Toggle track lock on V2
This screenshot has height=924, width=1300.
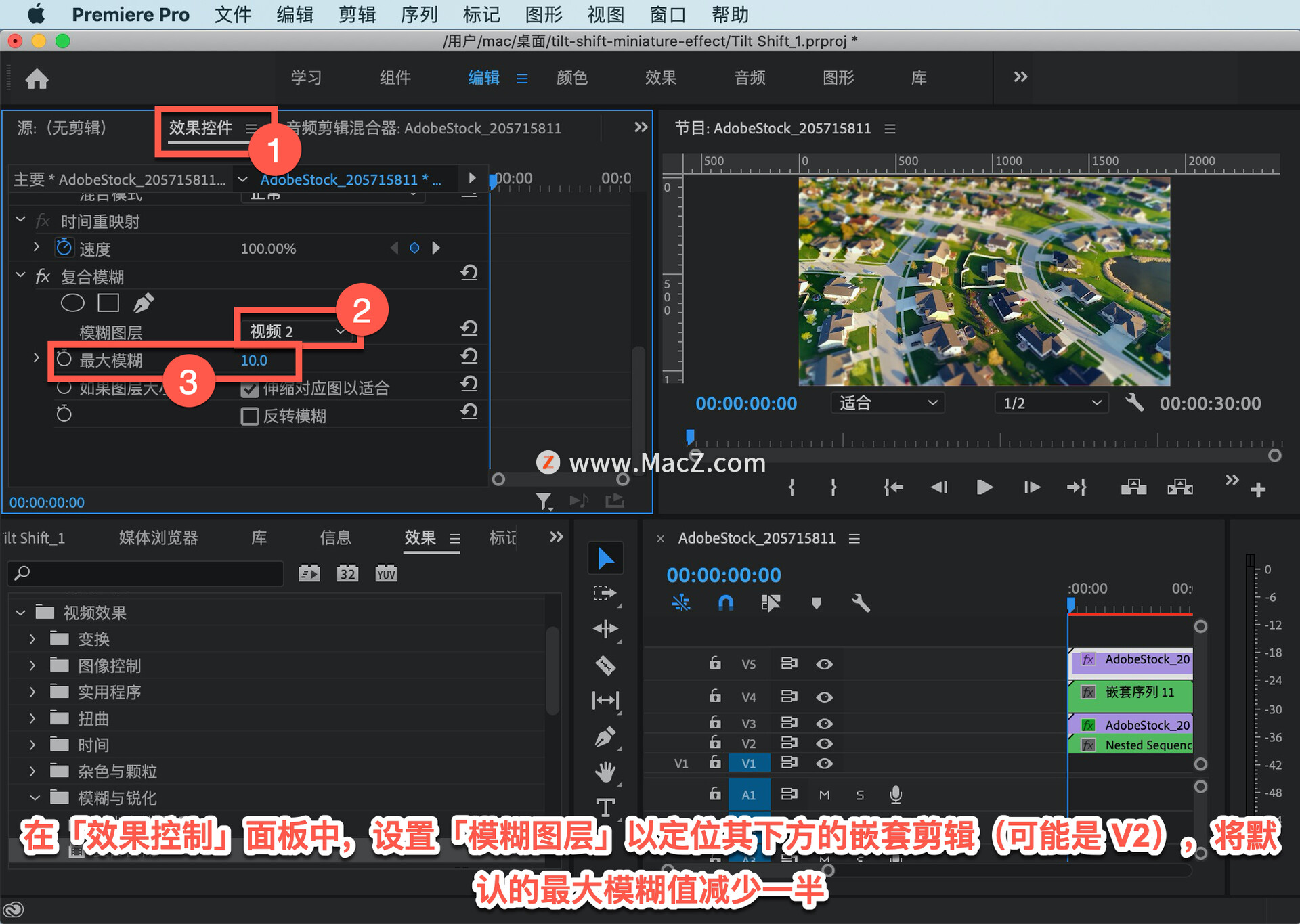[x=715, y=743]
